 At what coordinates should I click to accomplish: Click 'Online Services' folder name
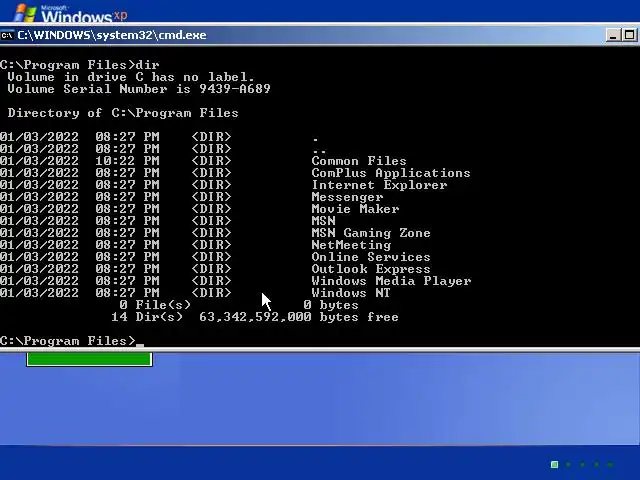[x=371, y=257]
